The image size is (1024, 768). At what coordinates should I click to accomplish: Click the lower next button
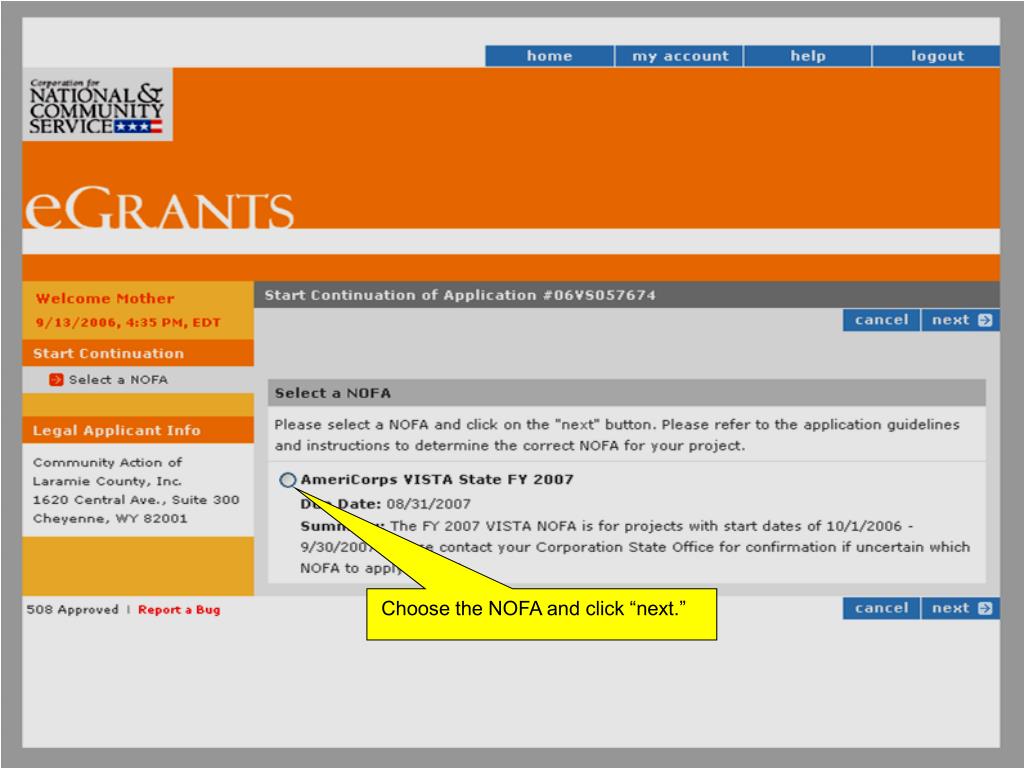[961, 608]
